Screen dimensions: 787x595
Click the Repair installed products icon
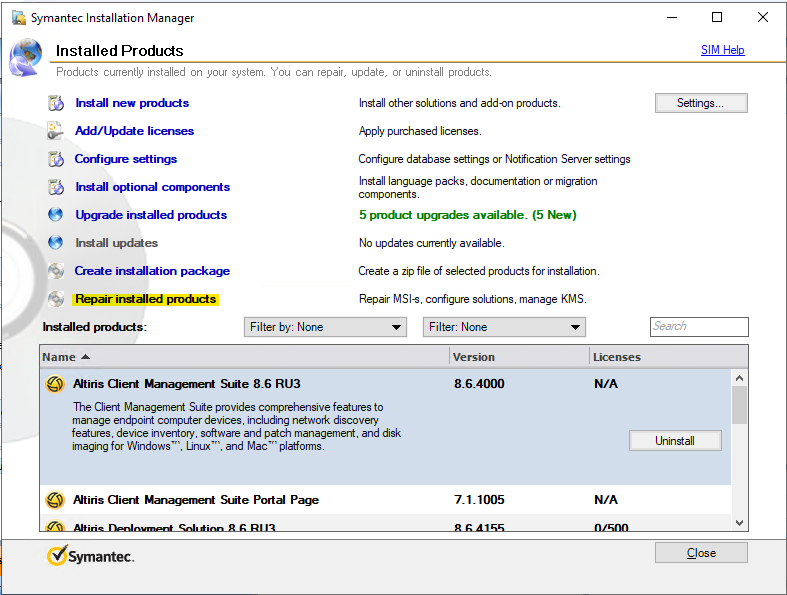pyautogui.click(x=56, y=299)
